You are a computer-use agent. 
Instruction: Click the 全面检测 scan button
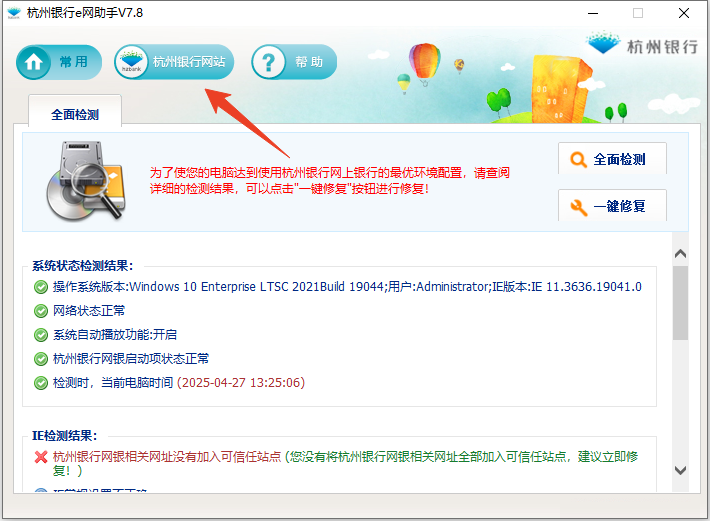click(x=612, y=159)
